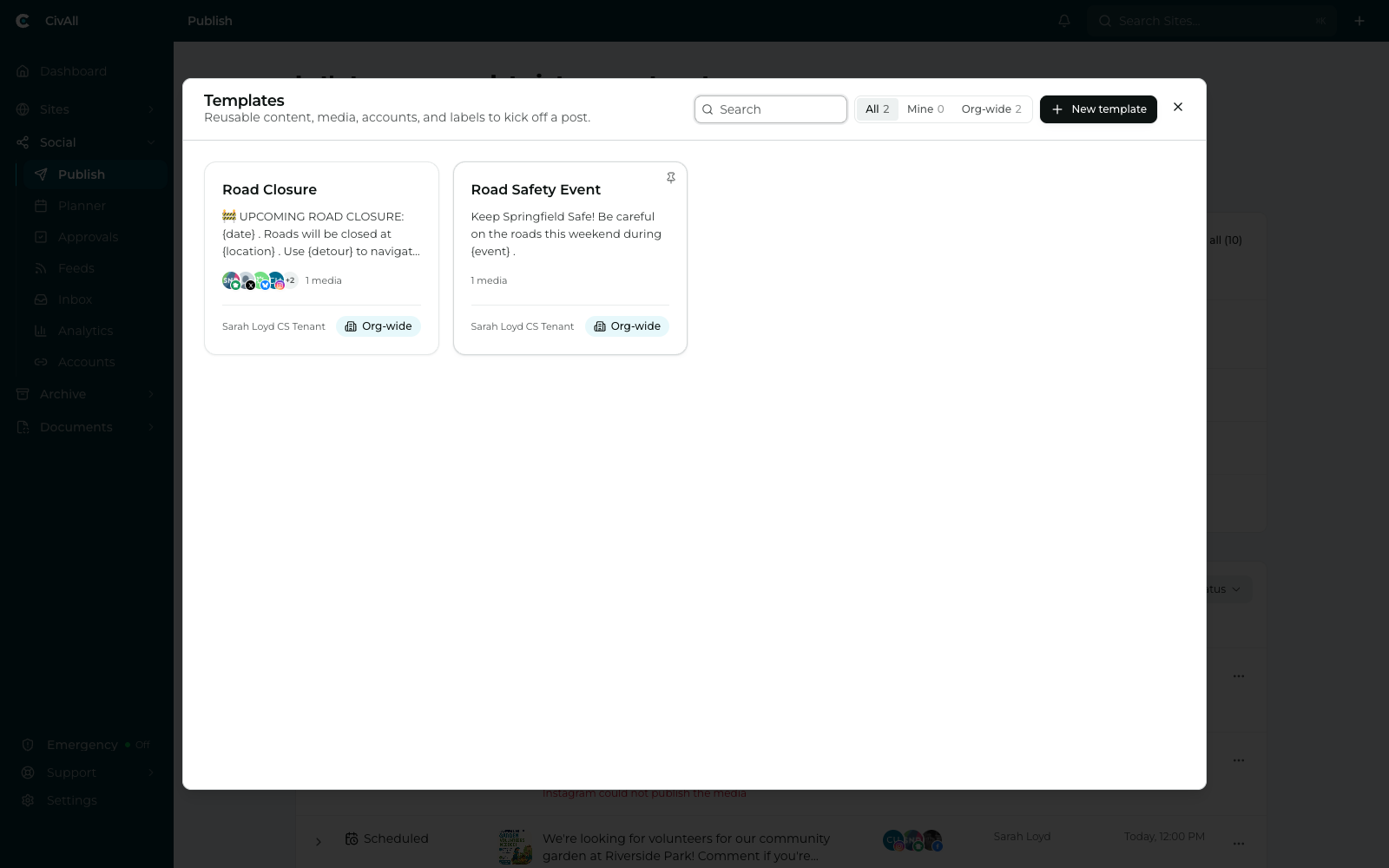Expand the Archive sidebar section

tap(85, 394)
